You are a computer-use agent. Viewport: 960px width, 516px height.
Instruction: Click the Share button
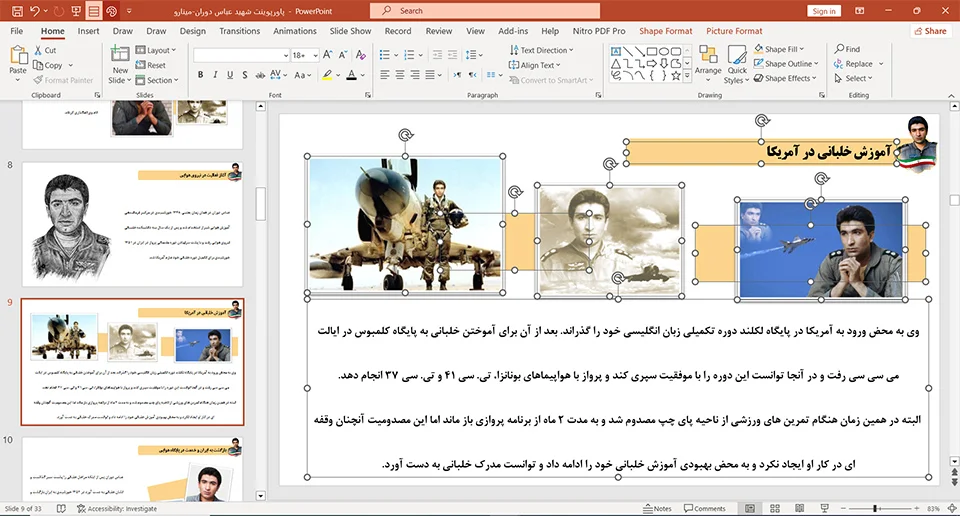930,31
